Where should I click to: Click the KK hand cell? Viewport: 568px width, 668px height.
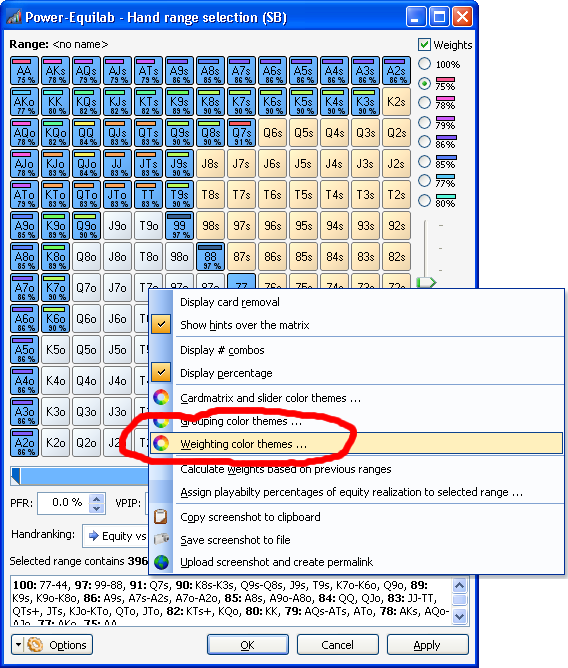pyautogui.click(x=55, y=102)
